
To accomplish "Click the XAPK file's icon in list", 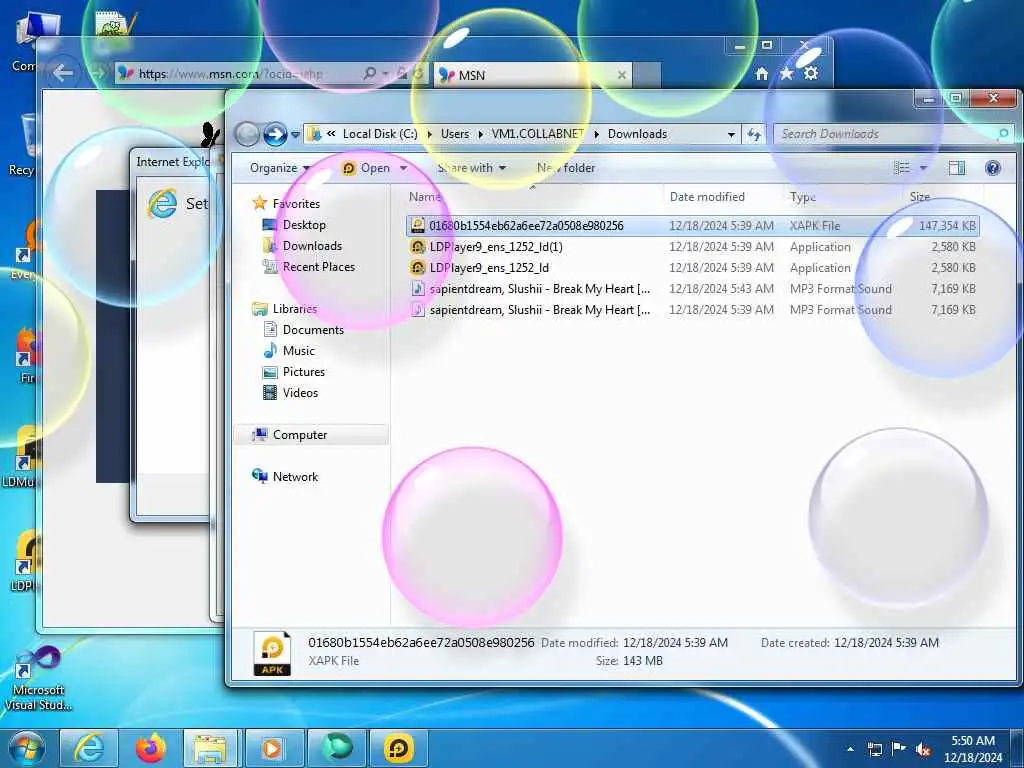I will [418, 226].
